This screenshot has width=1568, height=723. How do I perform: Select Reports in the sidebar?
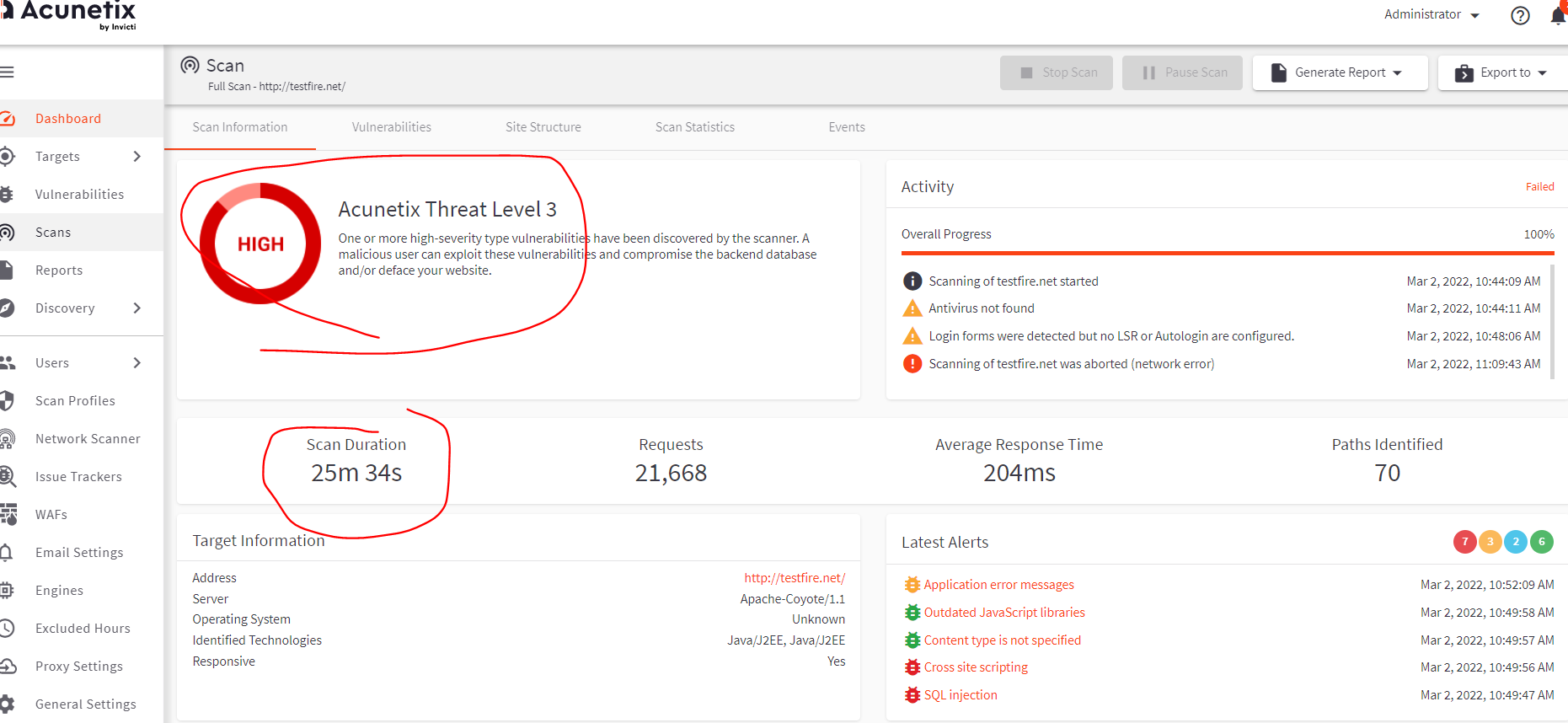coord(82,270)
